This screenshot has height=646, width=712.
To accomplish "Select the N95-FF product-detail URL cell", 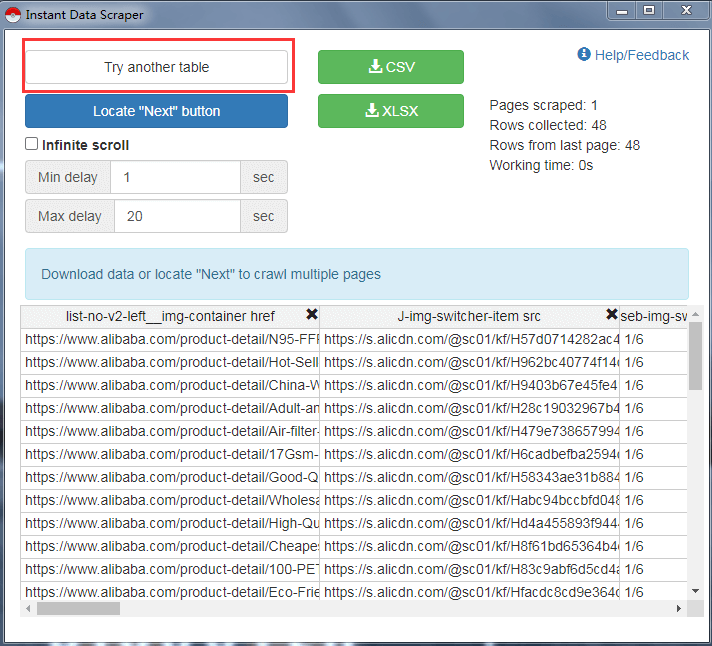I will click(x=170, y=340).
